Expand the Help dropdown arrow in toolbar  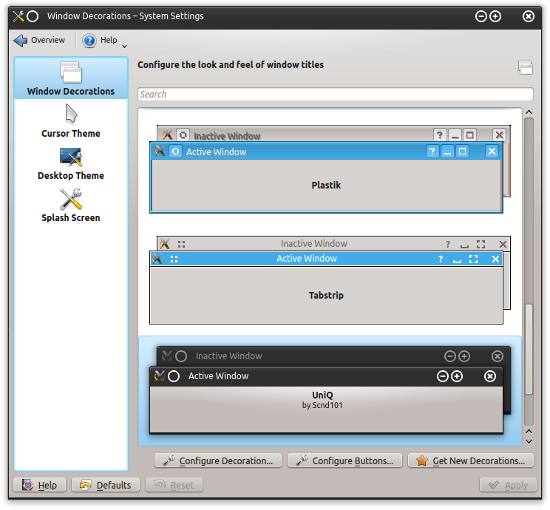click(124, 46)
